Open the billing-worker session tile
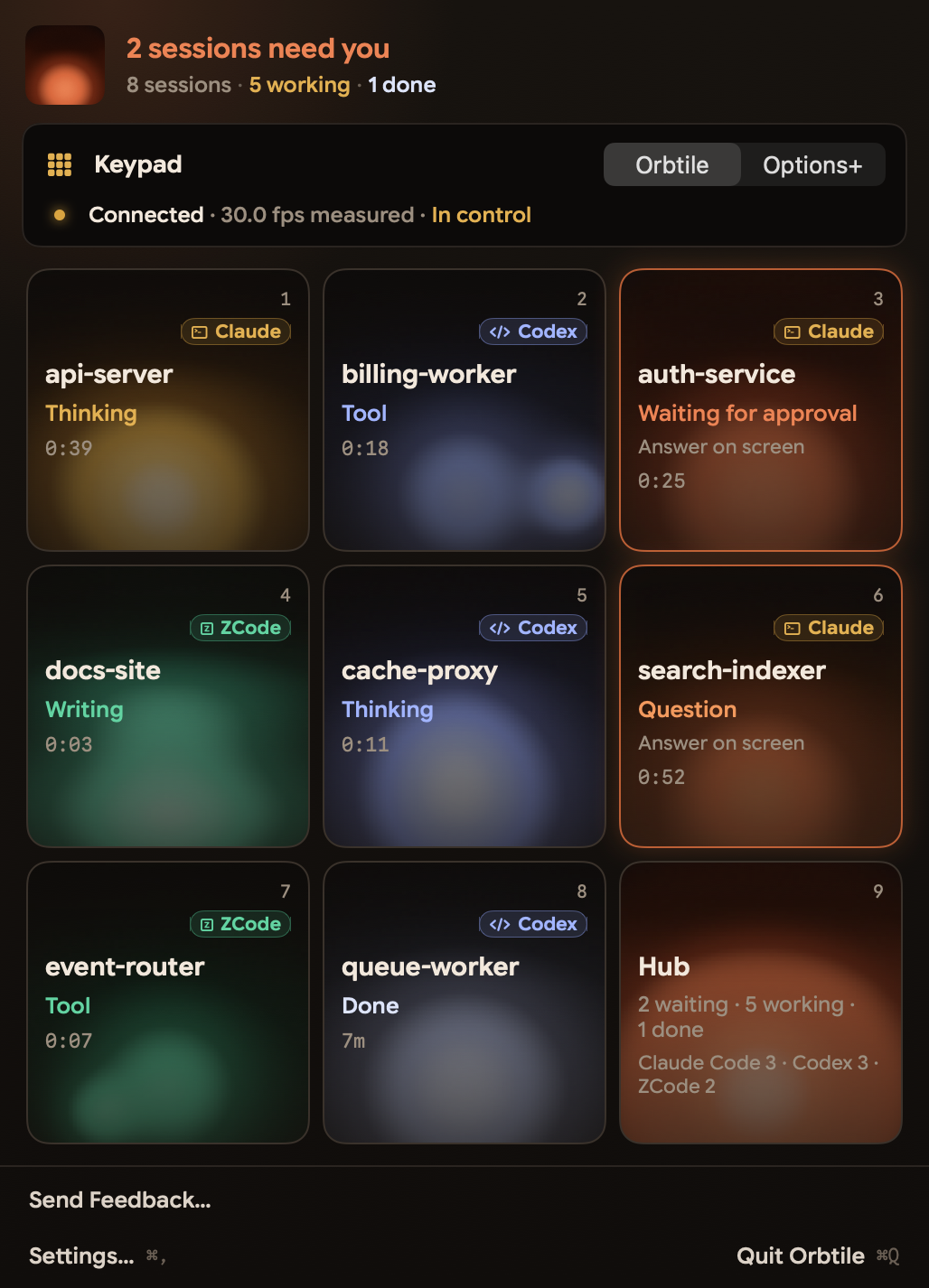 tap(464, 410)
